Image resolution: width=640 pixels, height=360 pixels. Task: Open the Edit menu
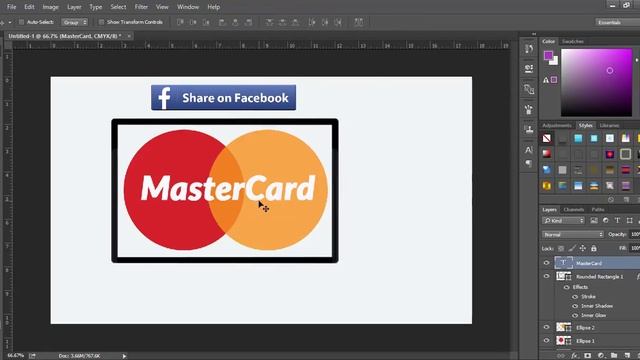click(29, 7)
